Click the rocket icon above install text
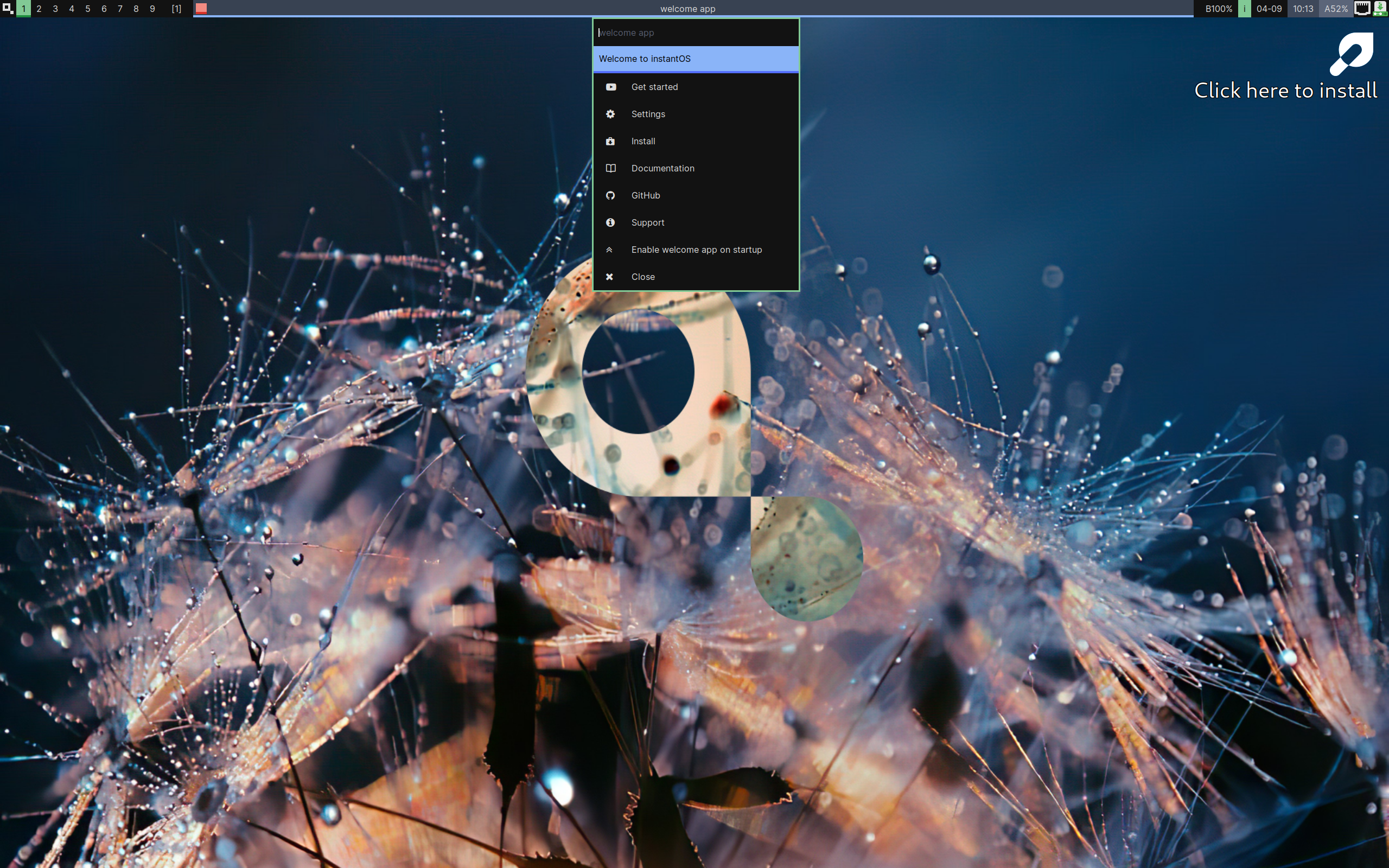Image resolution: width=1389 pixels, height=868 pixels. [x=1352, y=54]
